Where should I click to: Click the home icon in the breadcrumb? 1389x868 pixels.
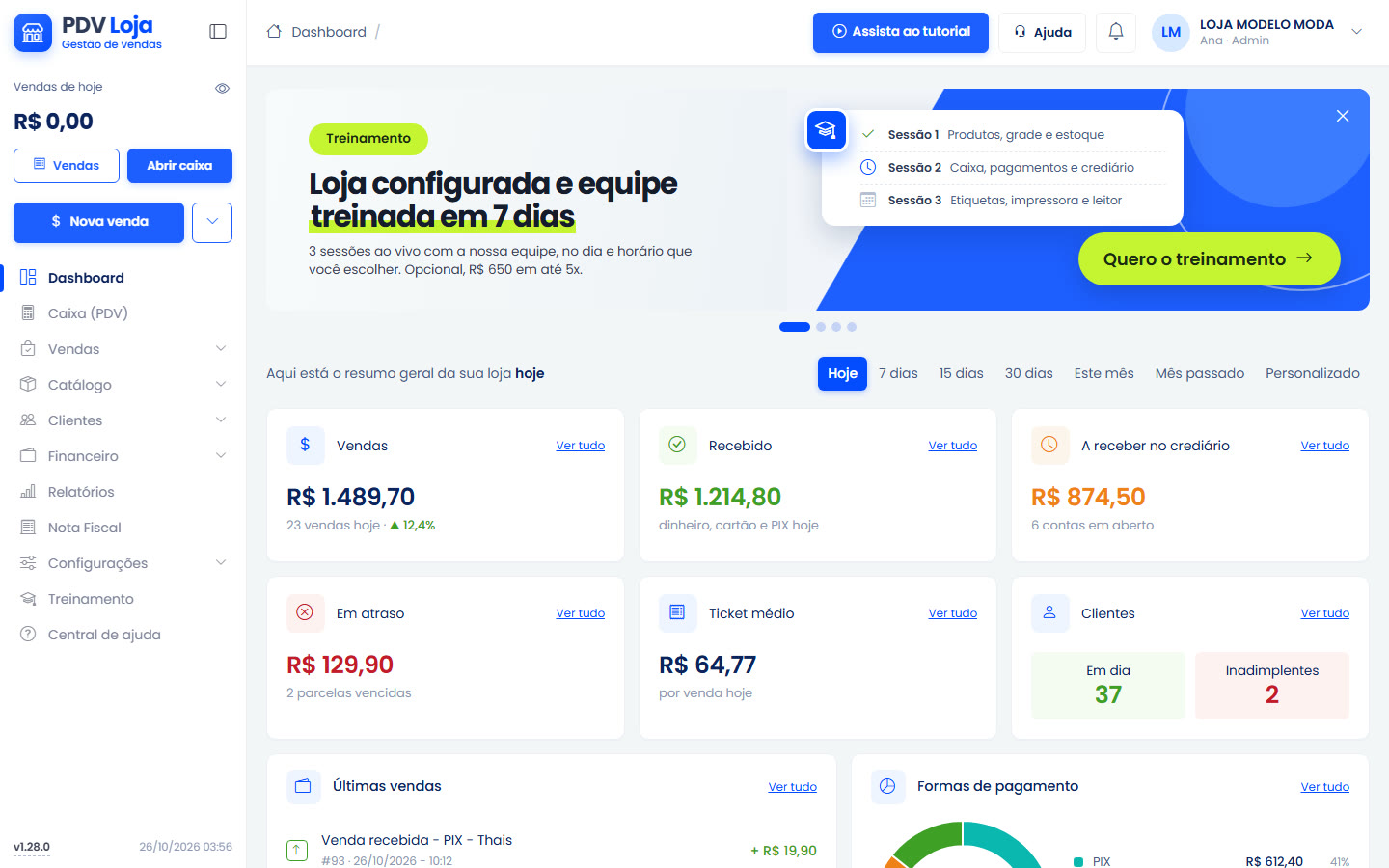tap(274, 32)
